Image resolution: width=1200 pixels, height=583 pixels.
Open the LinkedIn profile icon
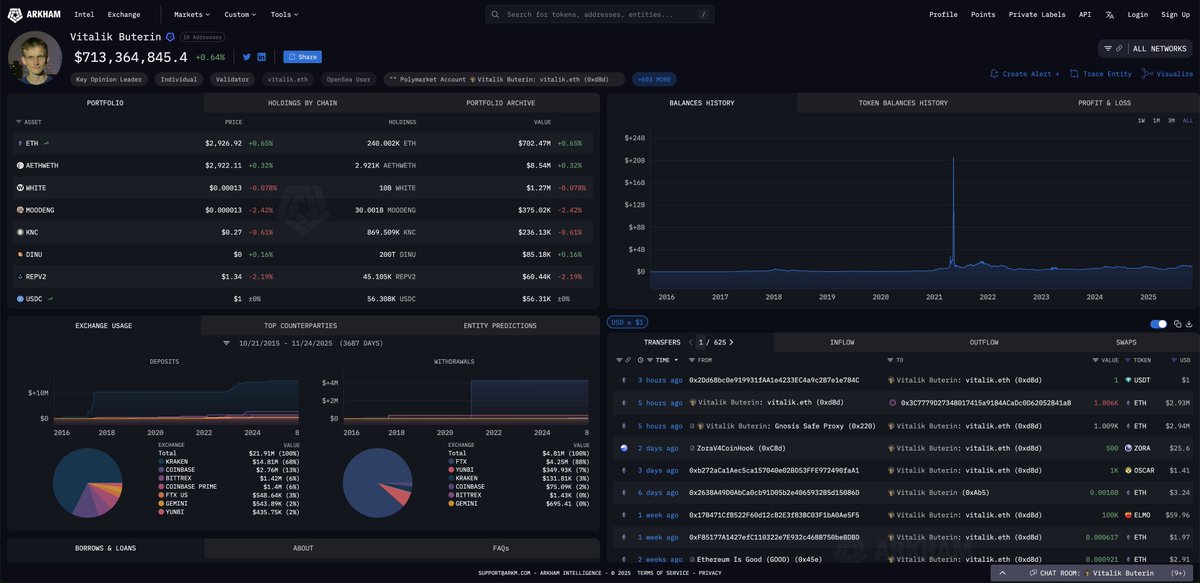(x=262, y=57)
